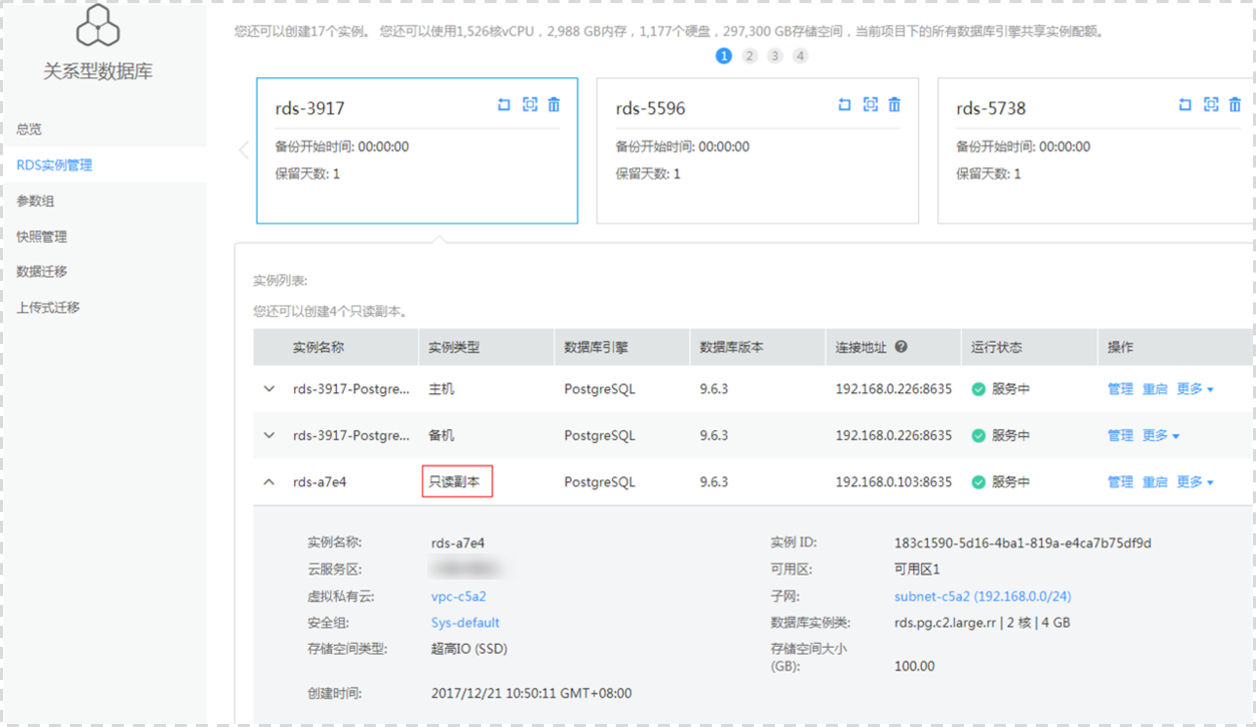Click the resize icon on rds-5738 card
Viewport: 1256px width, 727px height.
tap(1210, 104)
